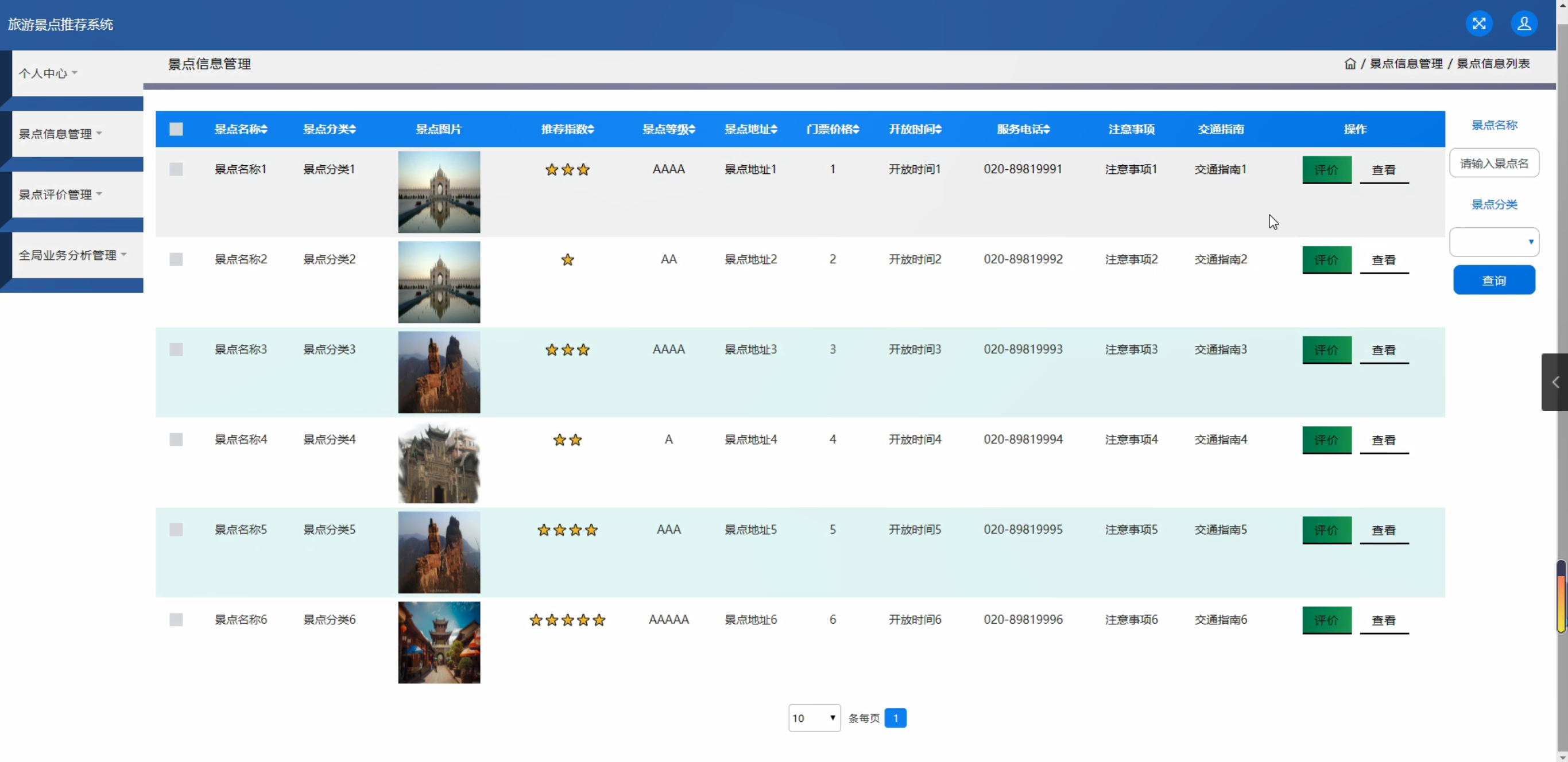Sort by 门票价格 column arrows
The height and width of the screenshot is (762, 1568).
point(856,129)
